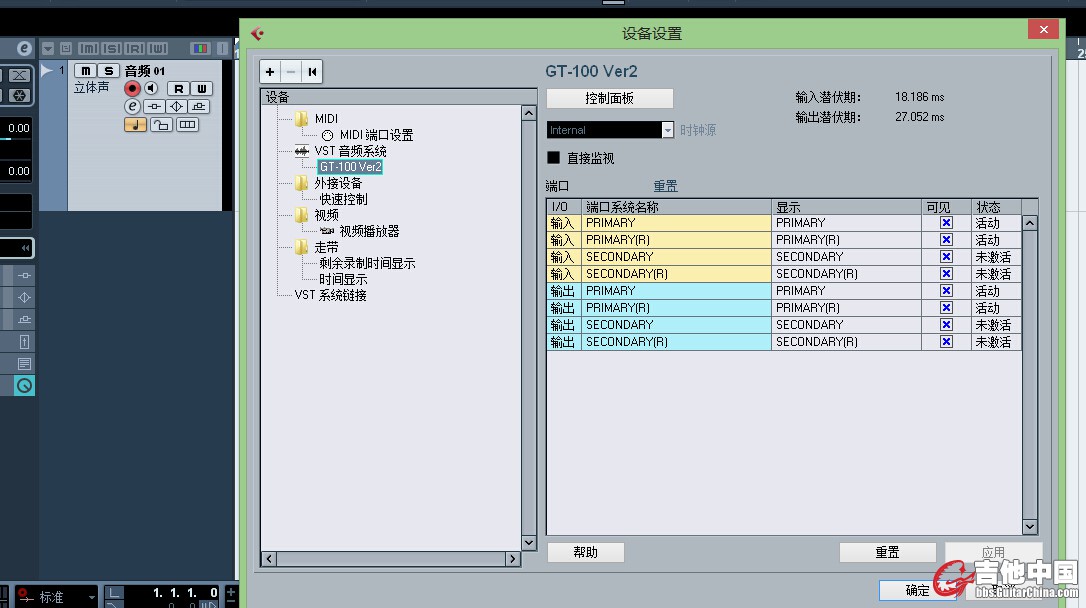Image resolution: width=1086 pixels, height=608 pixels.
Task: Select 视频播放器 in device tree
Action: [x=369, y=231]
